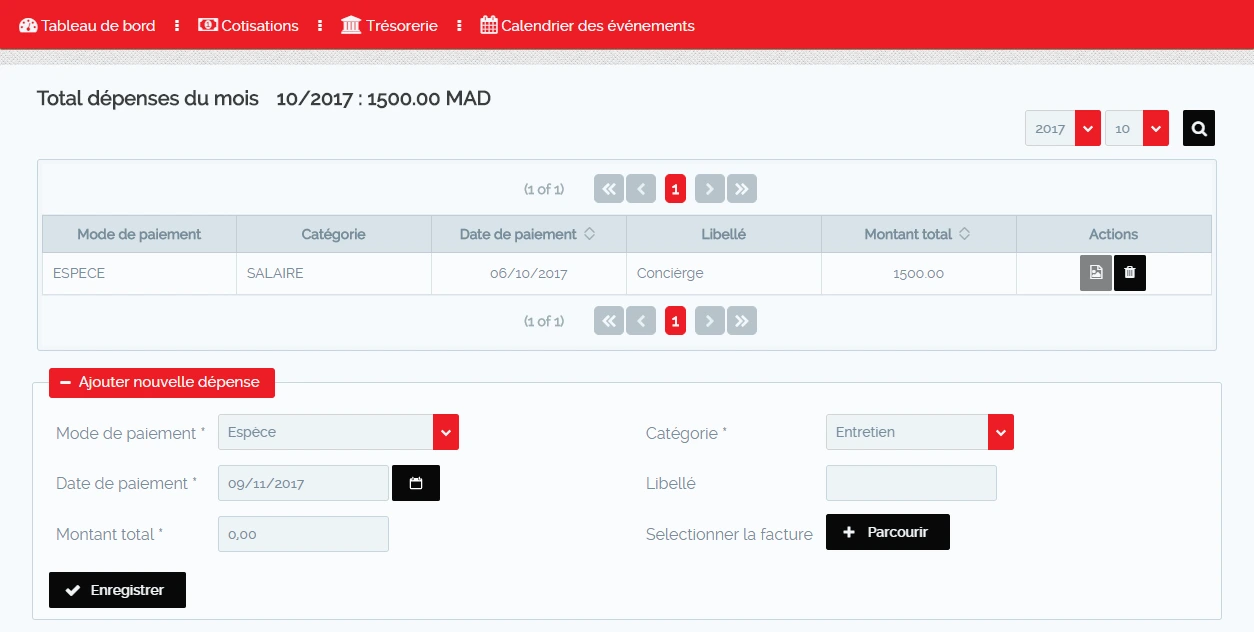The width and height of the screenshot is (1254, 632).
Task: Focus the Libellé input field
Action: pyautogui.click(x=911, y=483)
